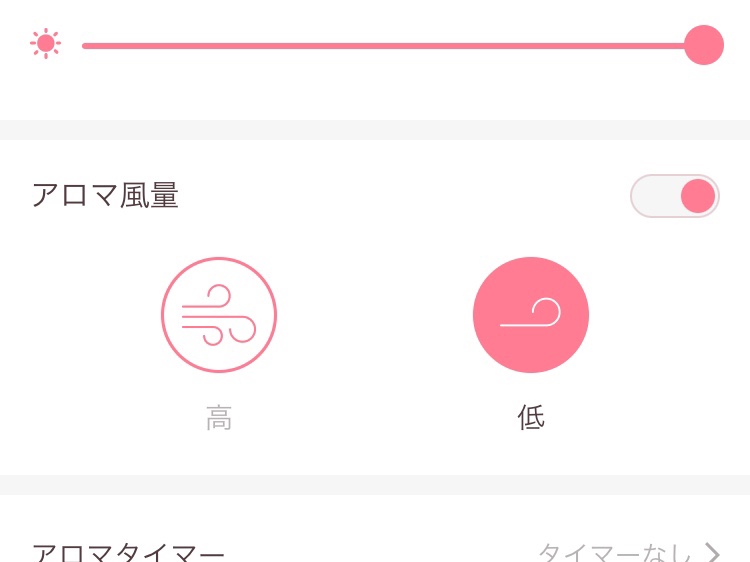Tap the 低 label under the breeze icon

pyautogui.click(x=531, y=417)
